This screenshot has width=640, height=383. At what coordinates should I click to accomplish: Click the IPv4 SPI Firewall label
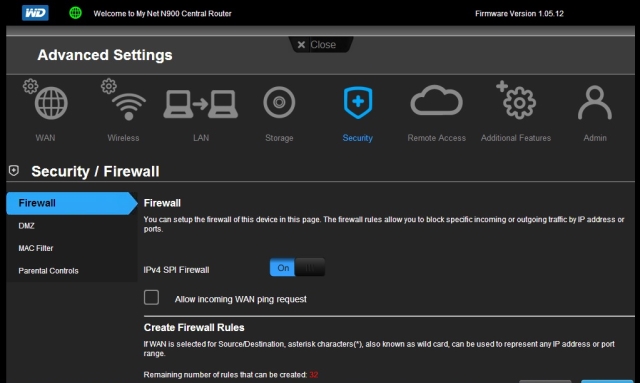point(176,270)
